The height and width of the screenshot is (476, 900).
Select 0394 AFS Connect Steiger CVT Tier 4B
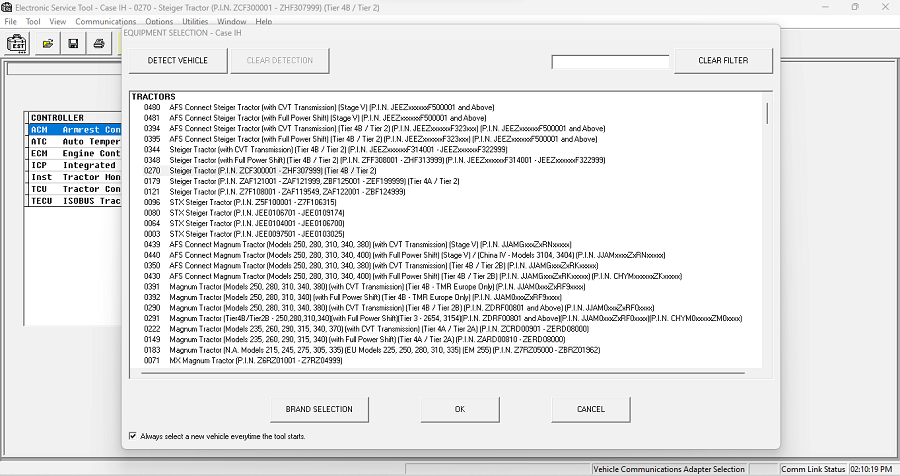click(374, 128)
